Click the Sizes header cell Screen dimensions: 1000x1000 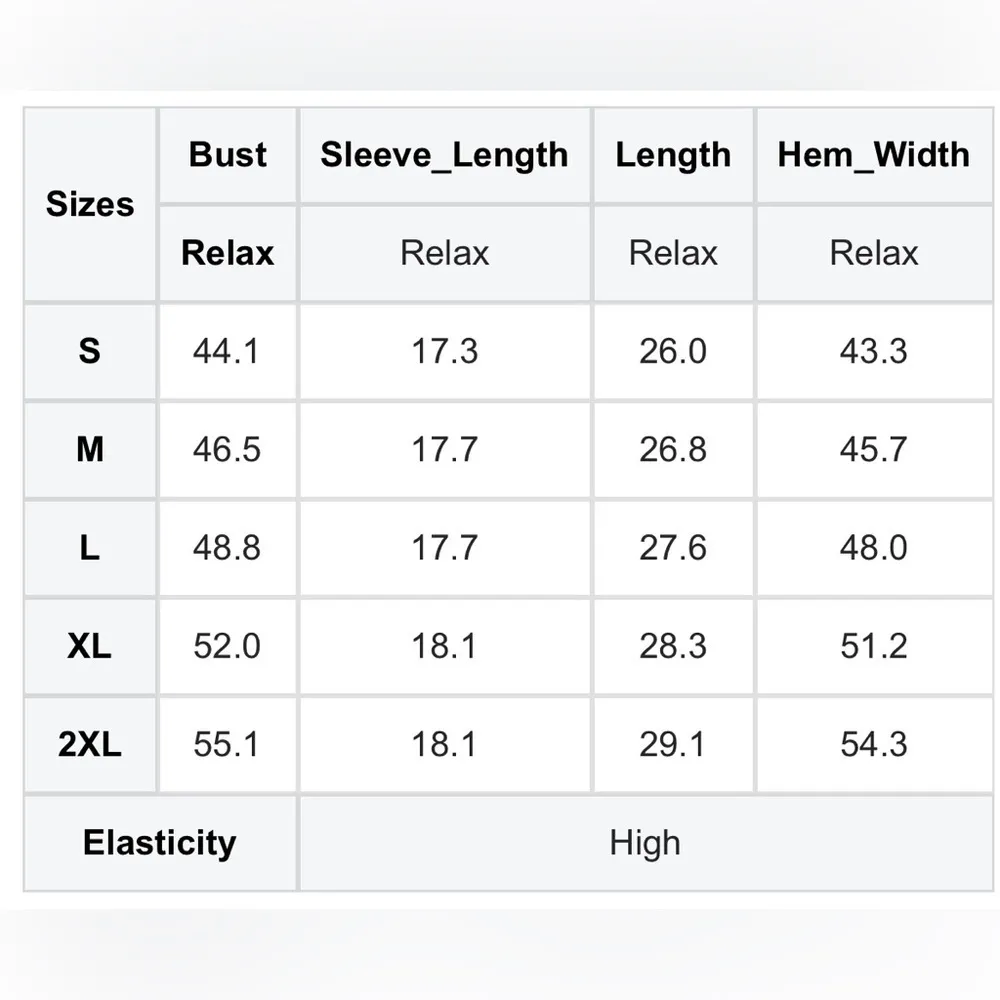(90, 204)
